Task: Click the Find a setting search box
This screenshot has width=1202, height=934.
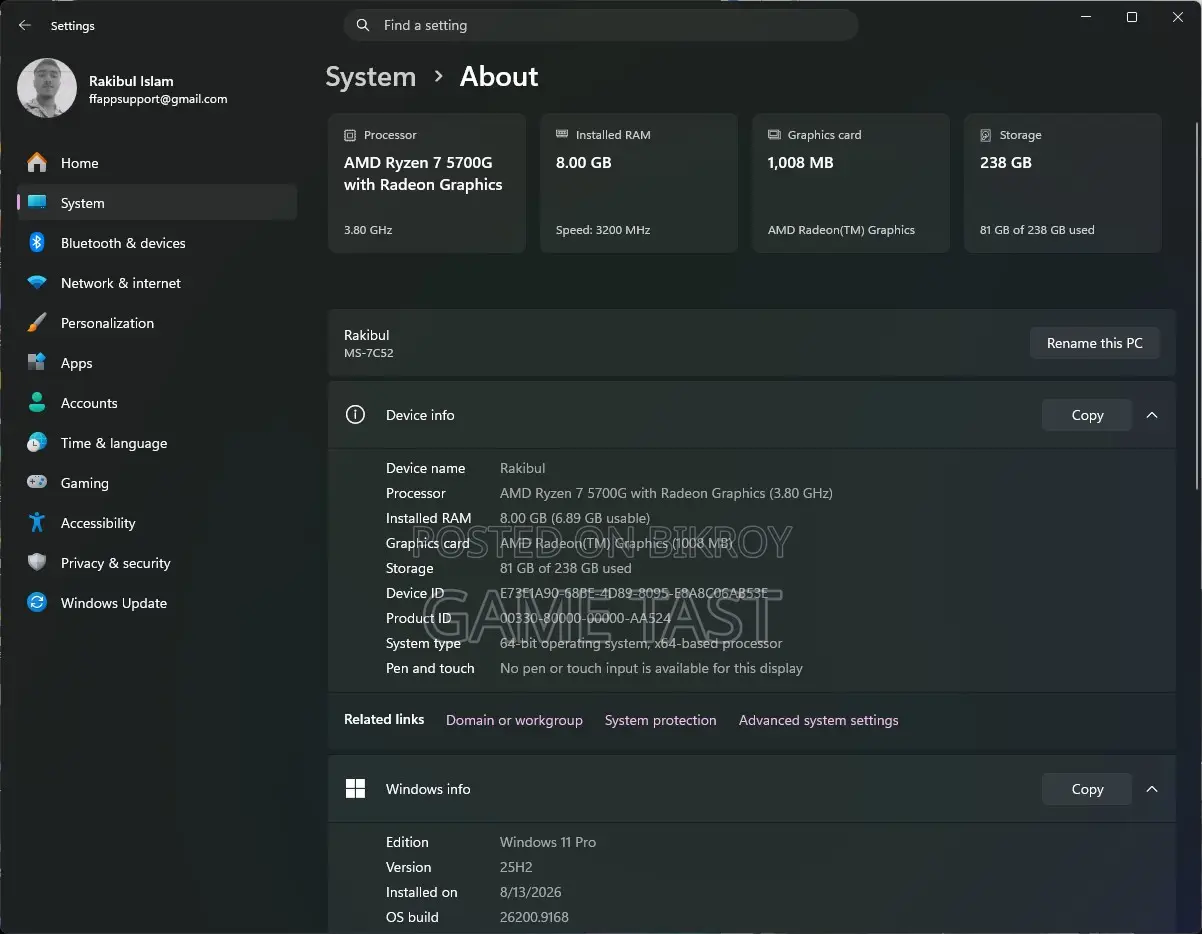Action: click(x=600, y=25)
